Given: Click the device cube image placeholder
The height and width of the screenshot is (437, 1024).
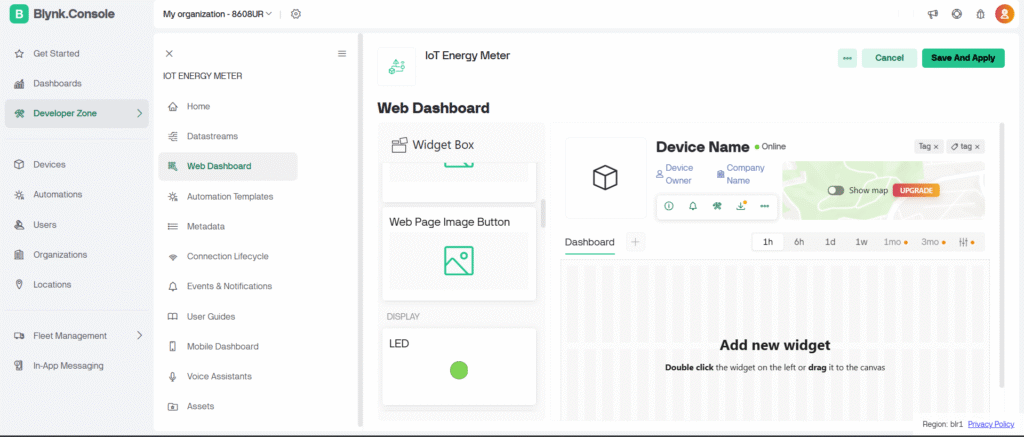Looking at the screenshot, I should pos(605,178).
